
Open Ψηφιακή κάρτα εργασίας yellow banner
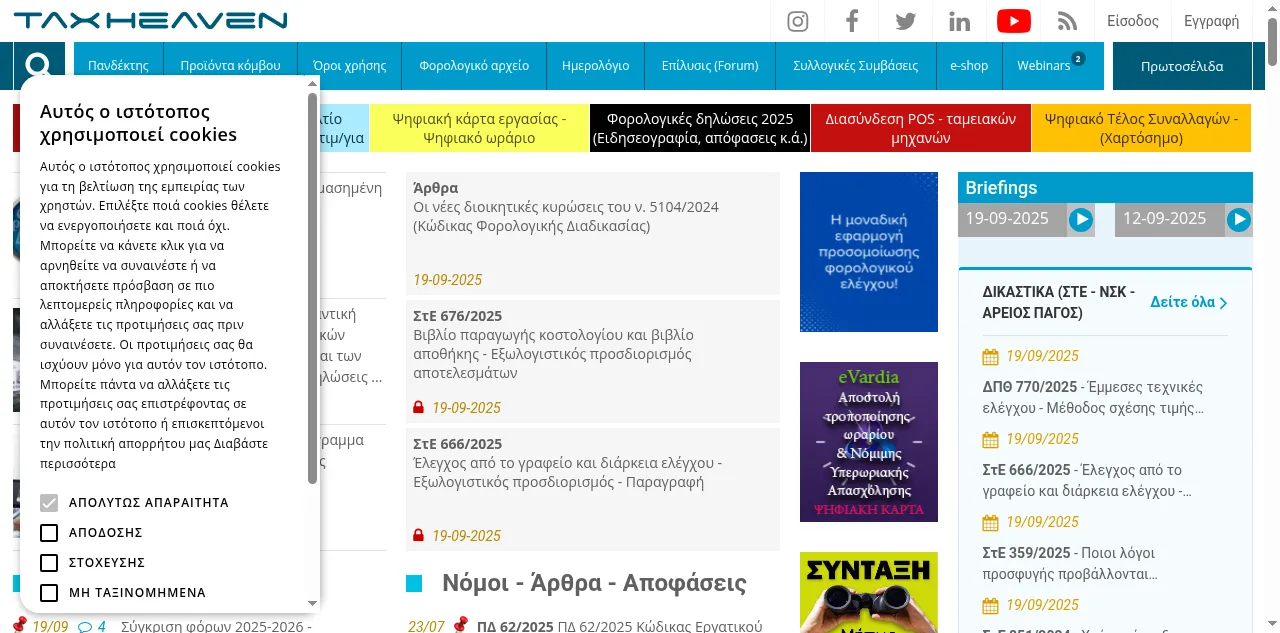(x=479, y=128)
